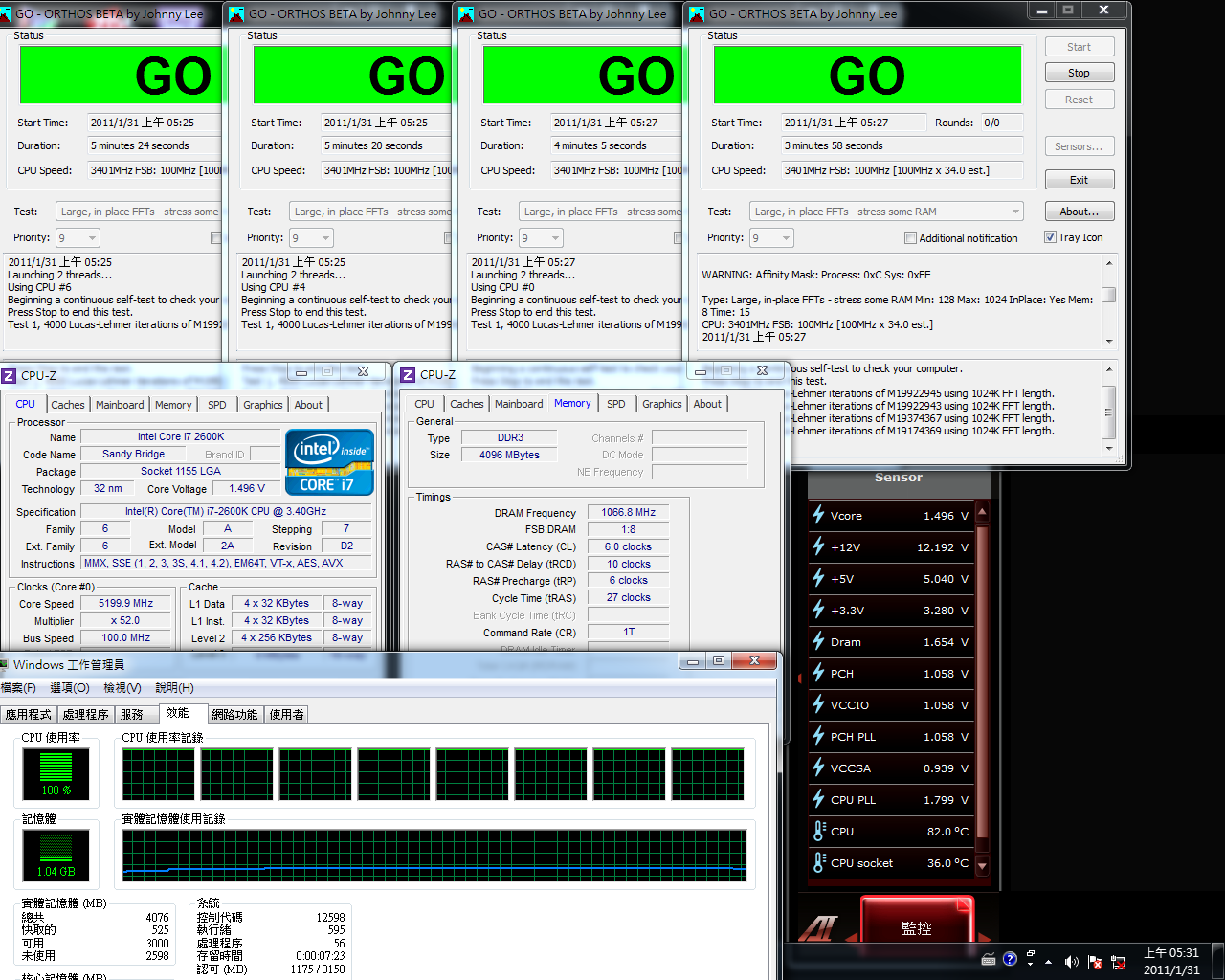
Task: Click the About... button in ORTHOS
Action: coord(1079,212)
